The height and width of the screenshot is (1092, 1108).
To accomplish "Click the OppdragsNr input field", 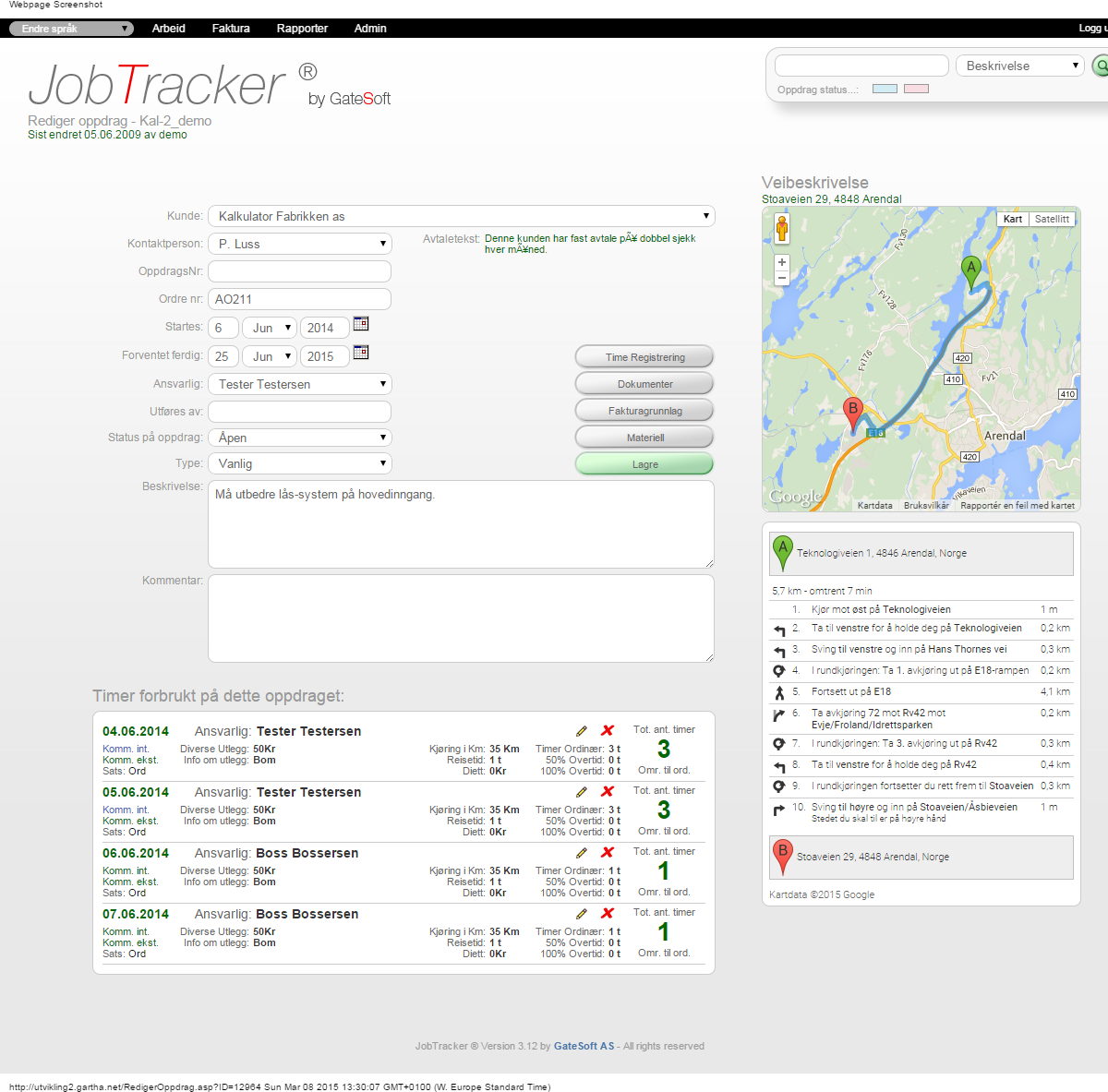I will pos(299,271).
